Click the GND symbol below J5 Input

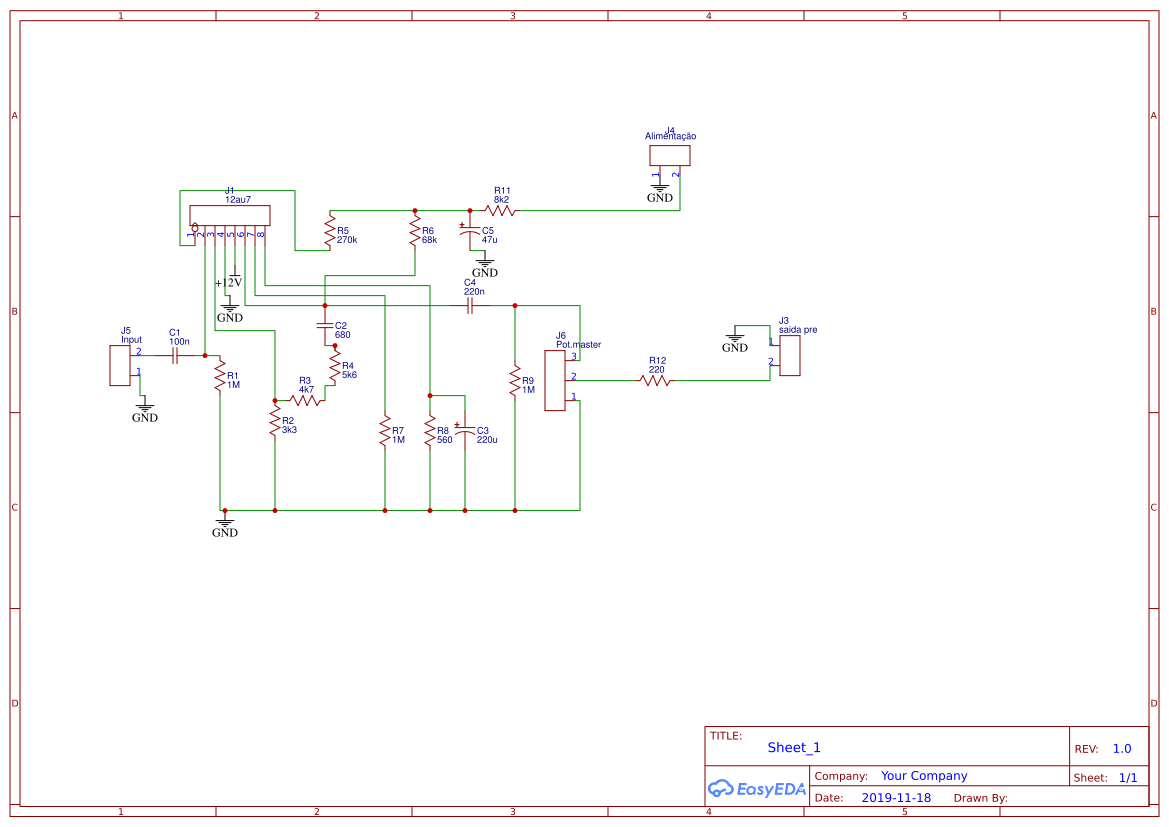[144, 409]
